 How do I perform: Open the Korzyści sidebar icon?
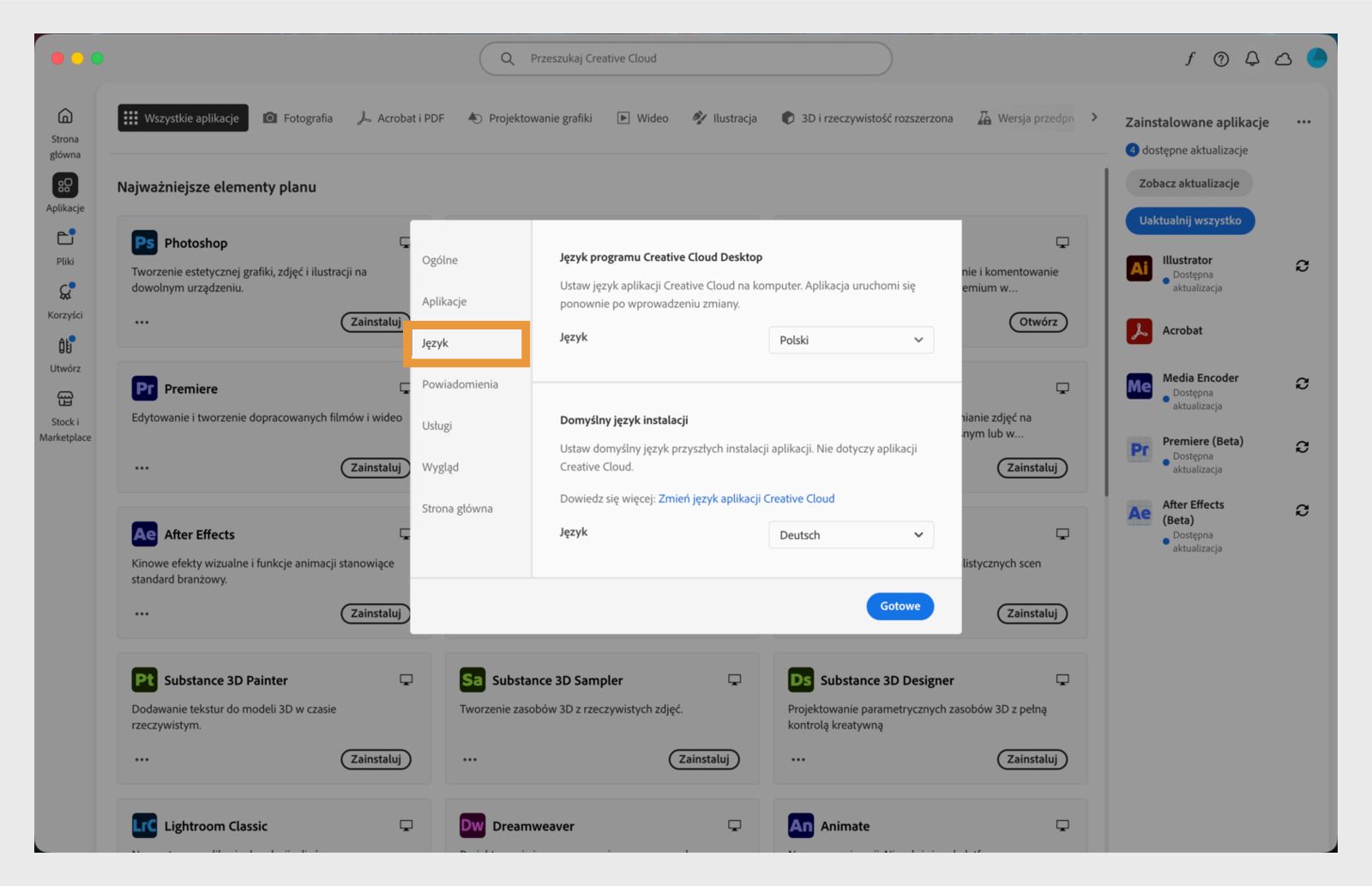(x=65, y=292)
